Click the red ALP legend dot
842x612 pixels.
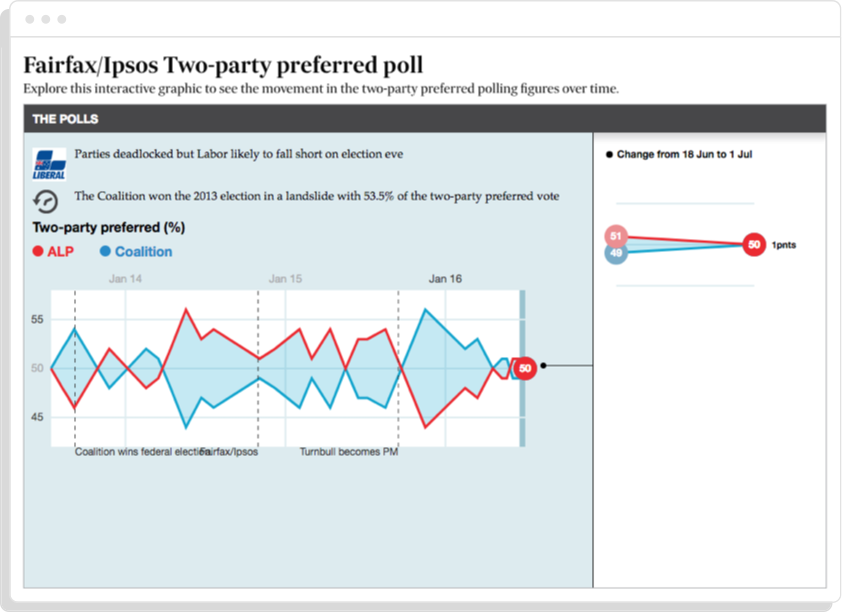[x=38, y=251]
